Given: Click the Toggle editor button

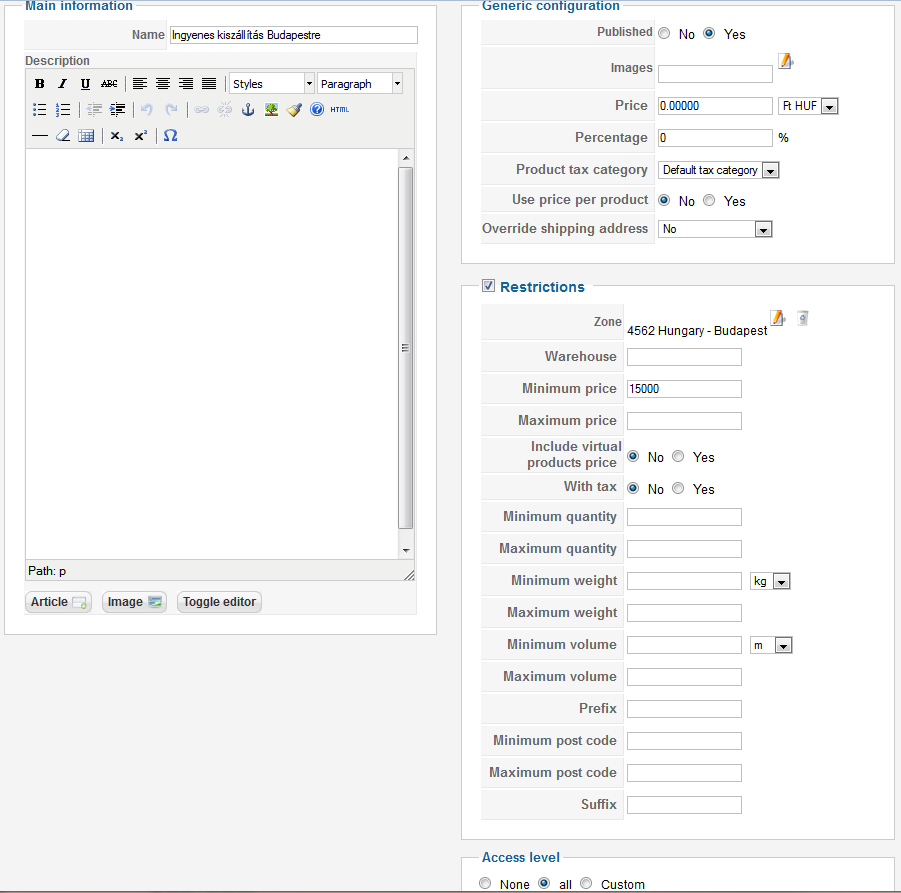Looking at the screenshot, I should point(219,602).
